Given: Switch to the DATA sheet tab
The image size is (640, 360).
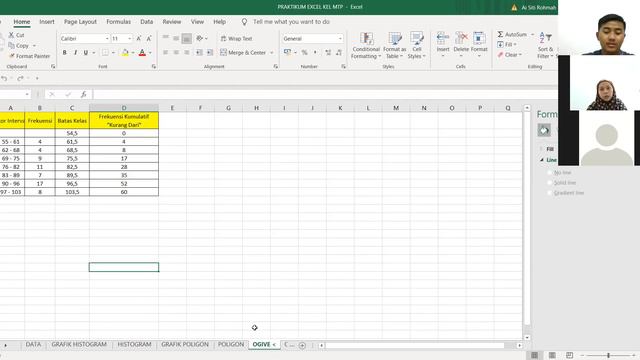Looking at the screenshot, I should (x=33, y=344).
